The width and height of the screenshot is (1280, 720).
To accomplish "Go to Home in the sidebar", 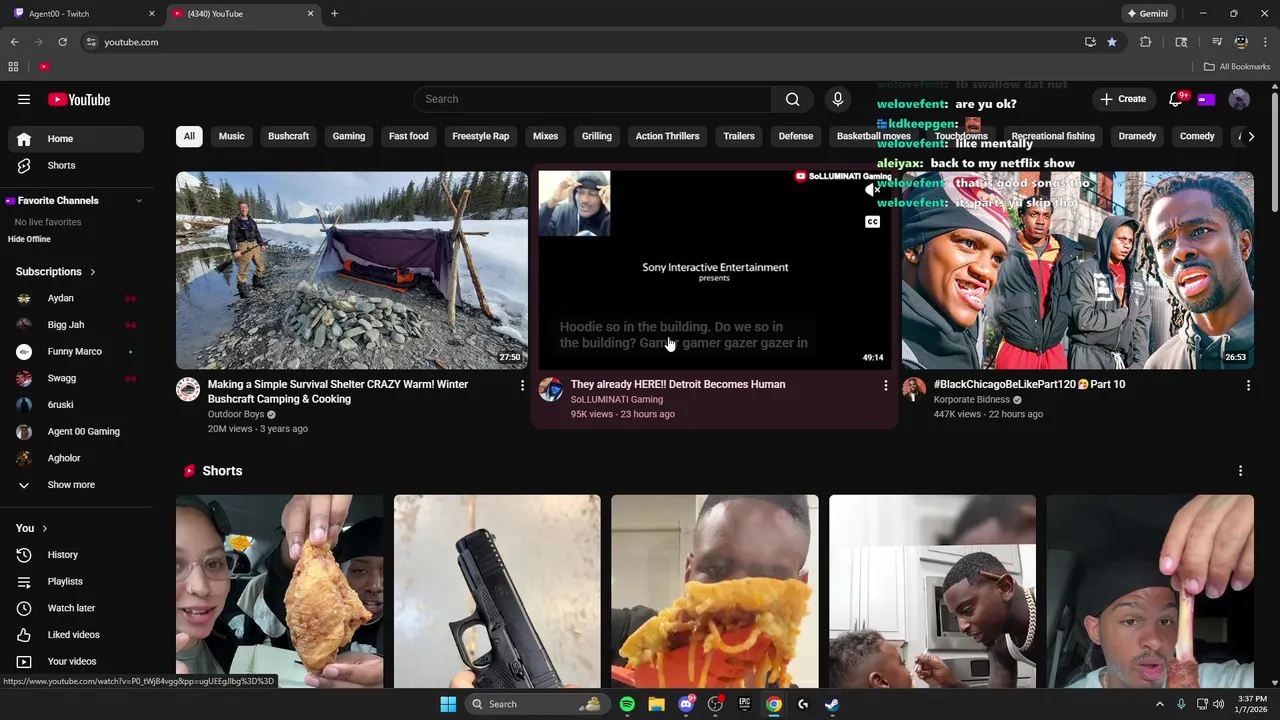I will (x=76, y=139).
